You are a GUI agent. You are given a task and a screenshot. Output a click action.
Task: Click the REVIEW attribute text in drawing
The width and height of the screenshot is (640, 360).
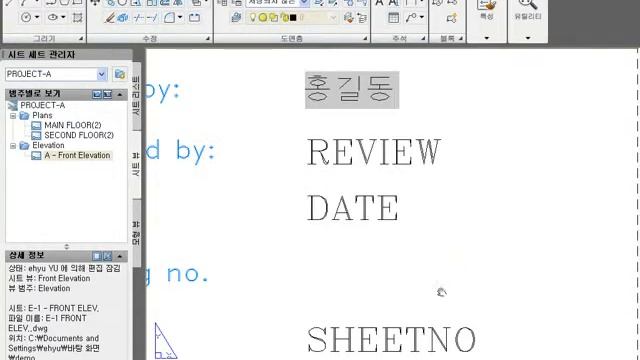pos(373,152)
